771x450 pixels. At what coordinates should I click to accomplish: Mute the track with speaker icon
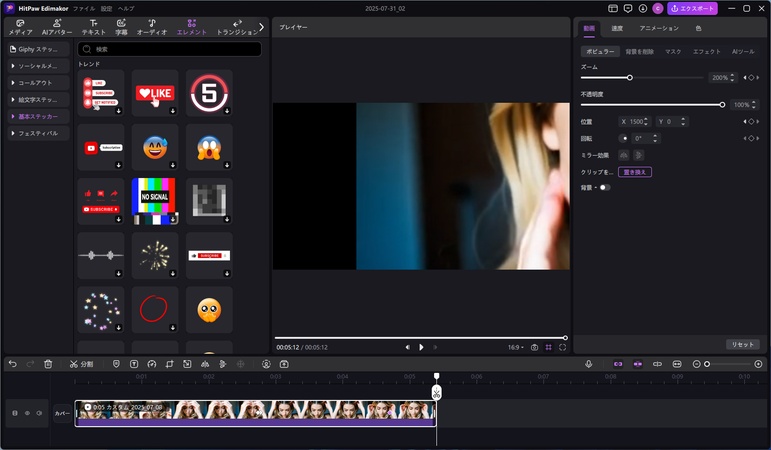(x=39, y=413)
